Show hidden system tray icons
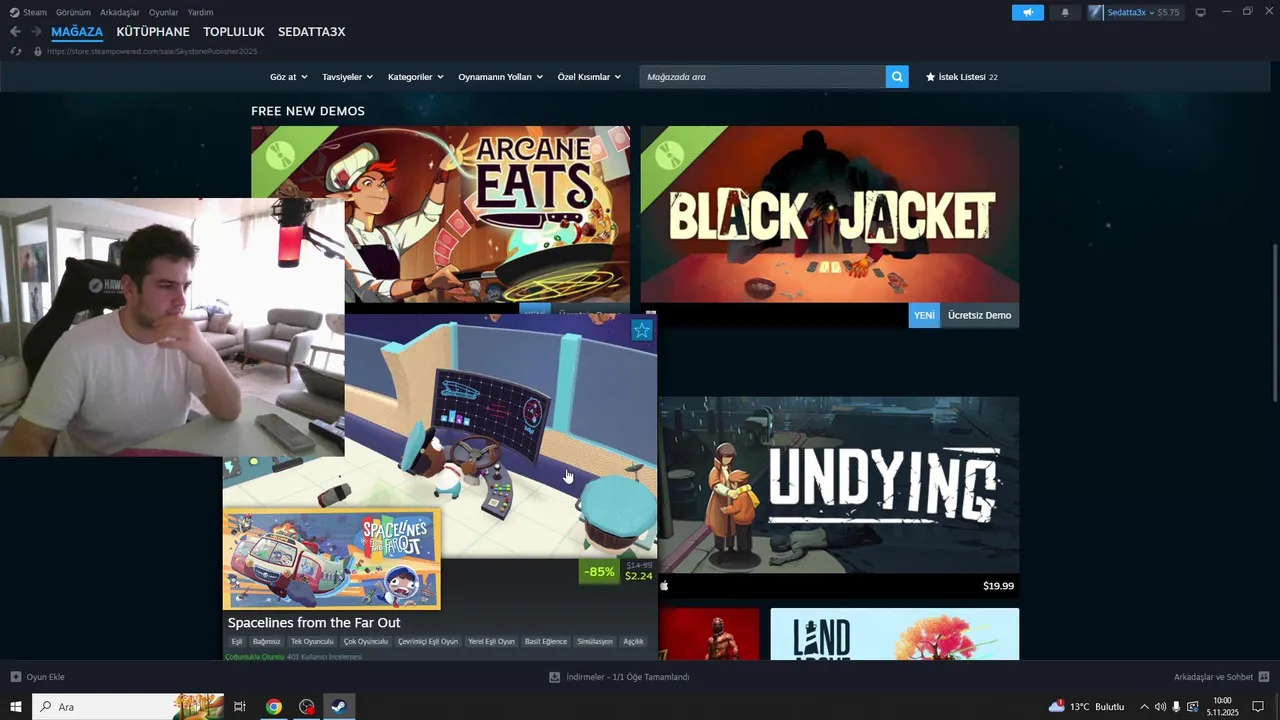The width and height of the screenshot is (1280, 720). 1144,707
